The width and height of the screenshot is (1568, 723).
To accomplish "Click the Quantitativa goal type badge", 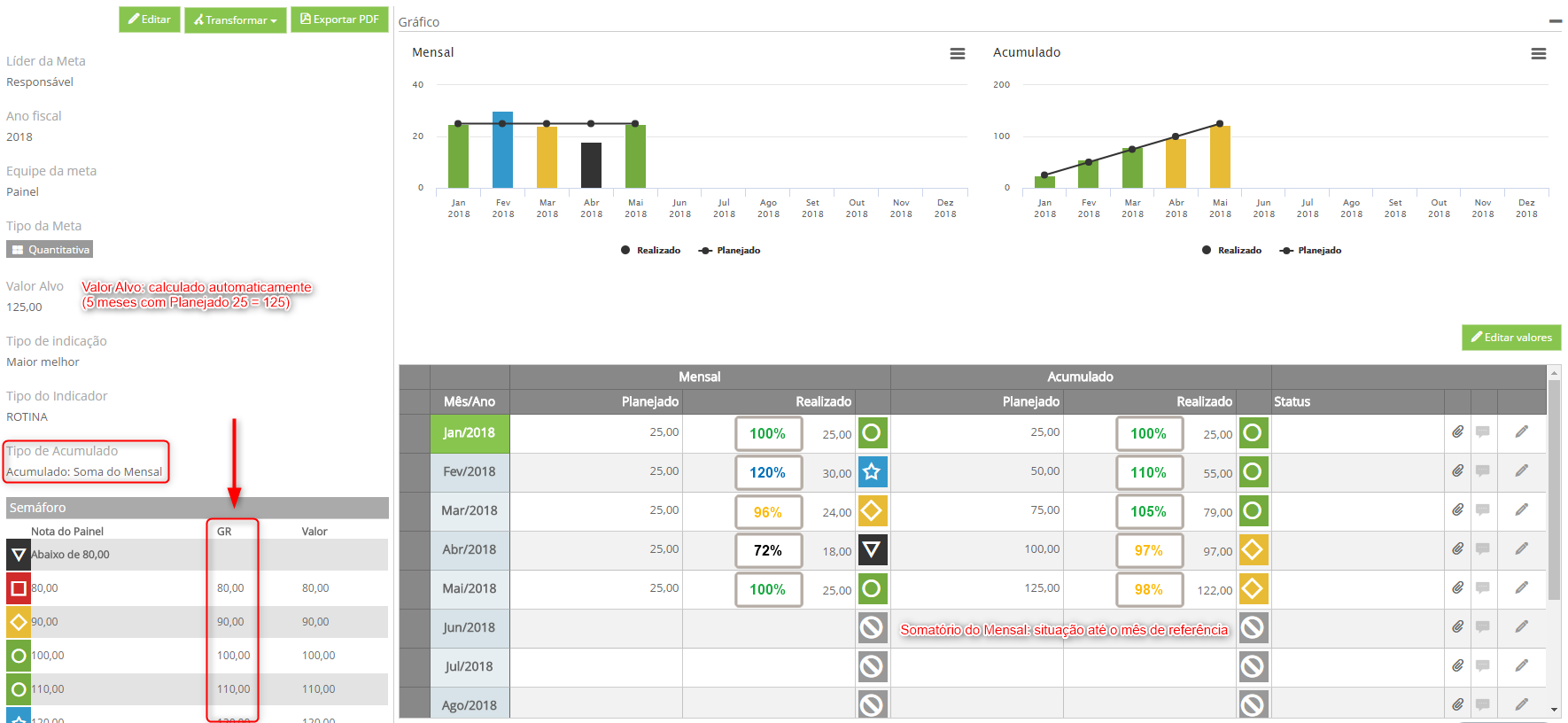I will [50, 250].
